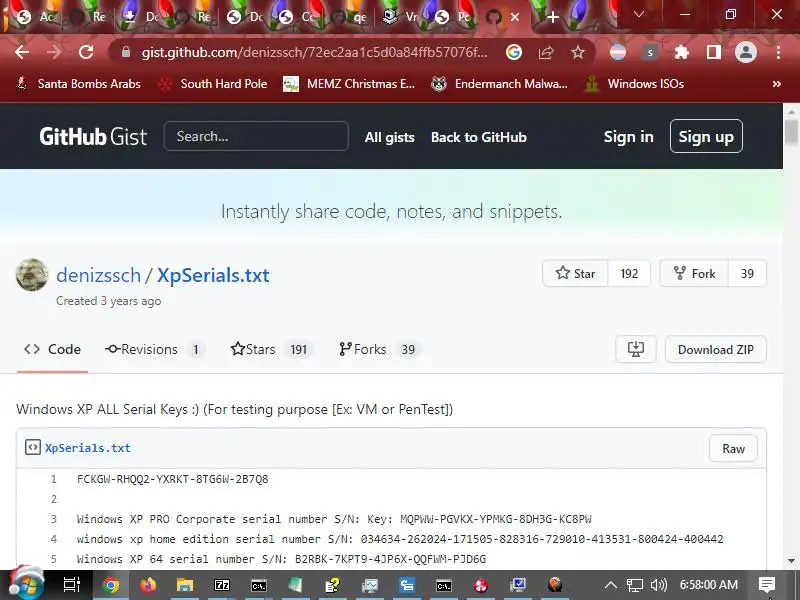Go back with the browser back arrow
This screenshot has height=600, width=800.
[x=21, y=52]
